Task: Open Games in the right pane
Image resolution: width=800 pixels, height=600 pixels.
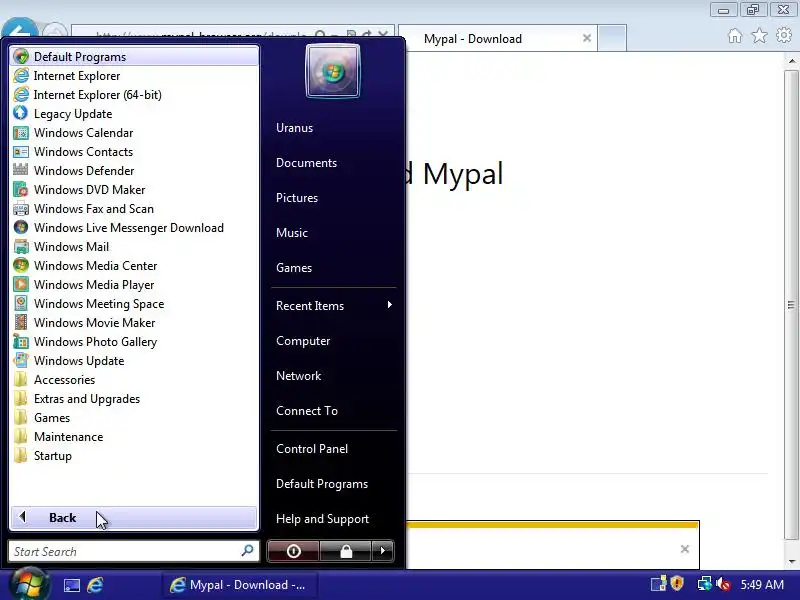Action: (x=294, y=267)
